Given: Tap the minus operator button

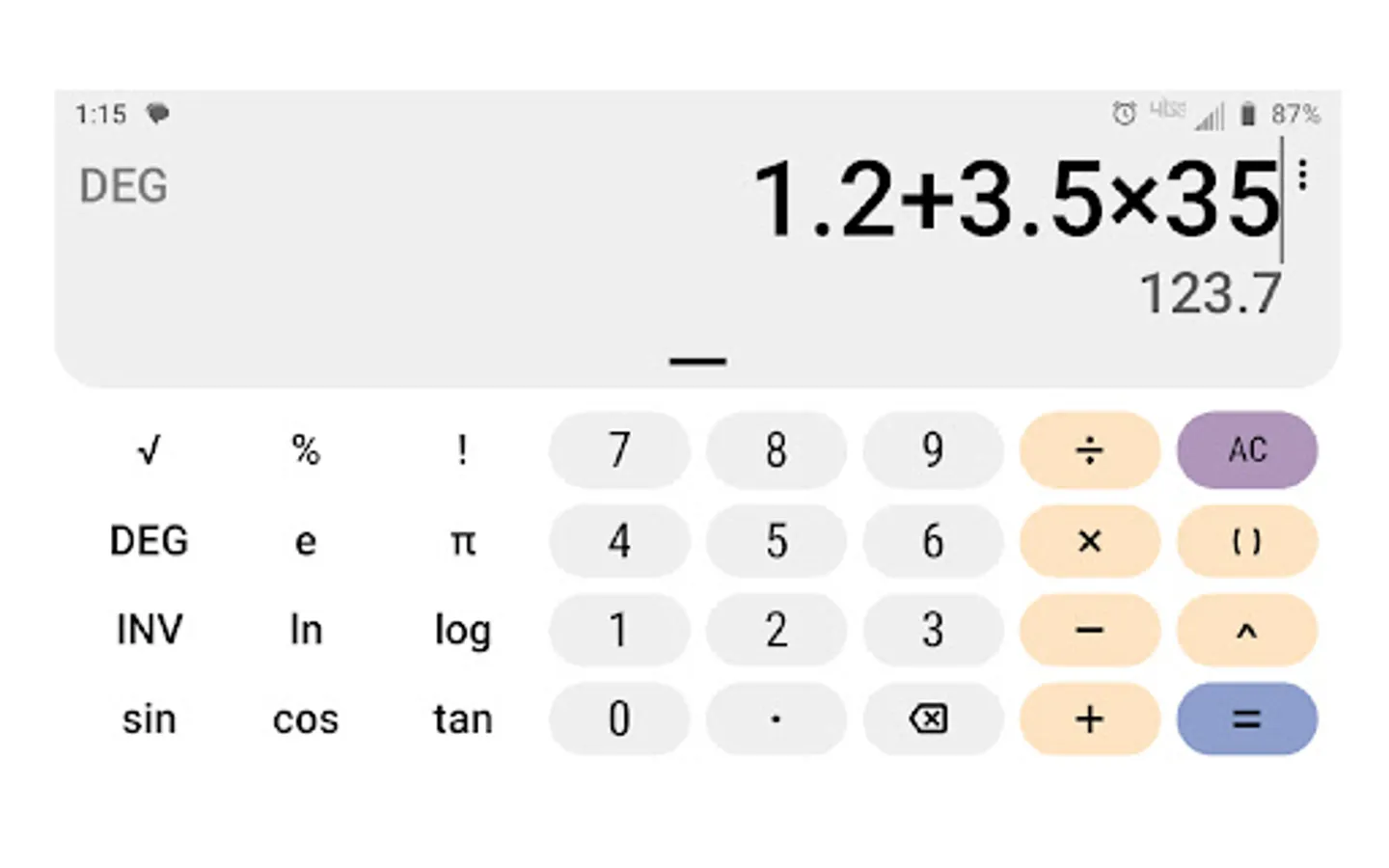Looking at the screenshot, I should point(1089,631).
